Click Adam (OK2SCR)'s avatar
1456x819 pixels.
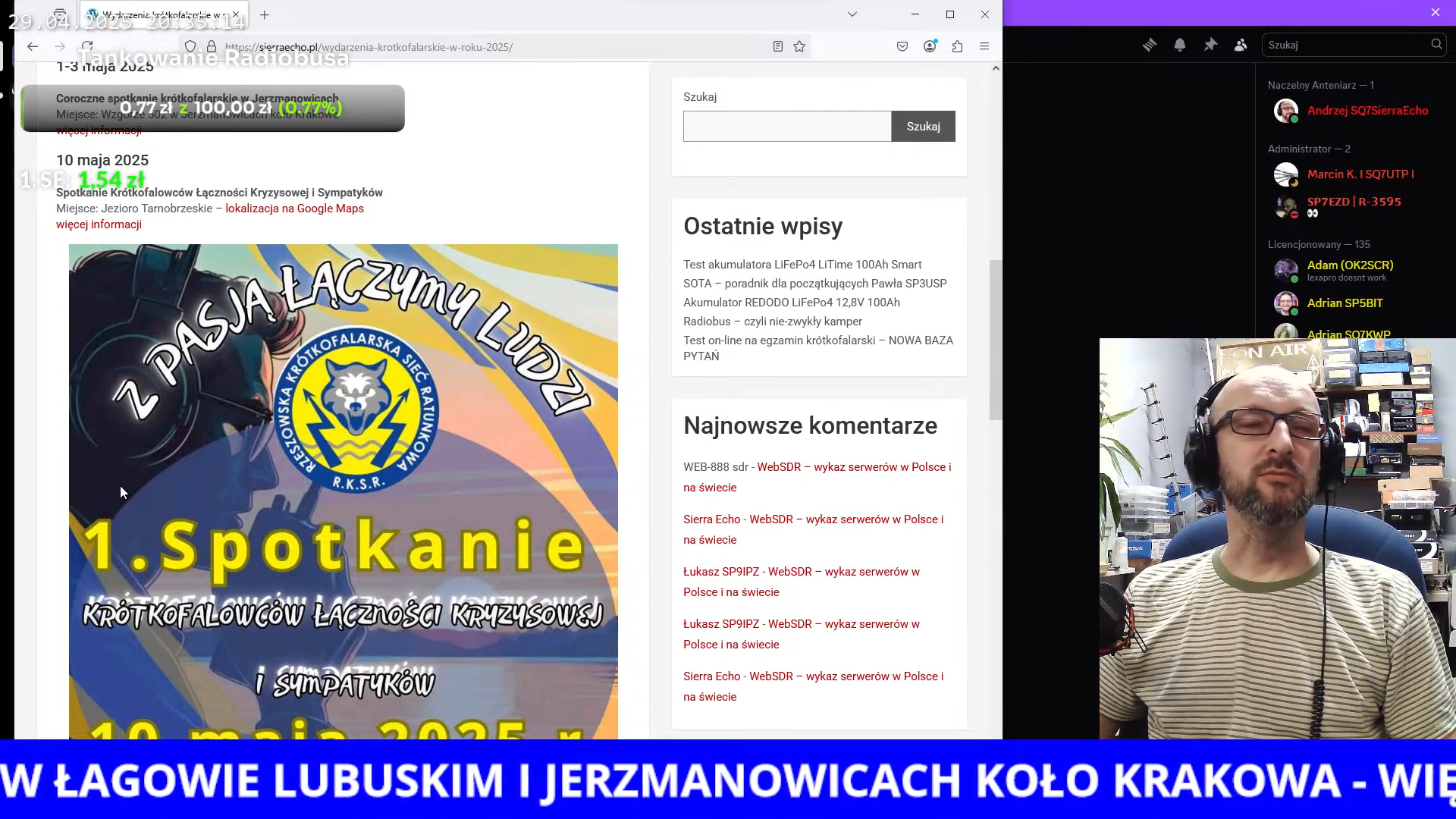(1285, 270)
